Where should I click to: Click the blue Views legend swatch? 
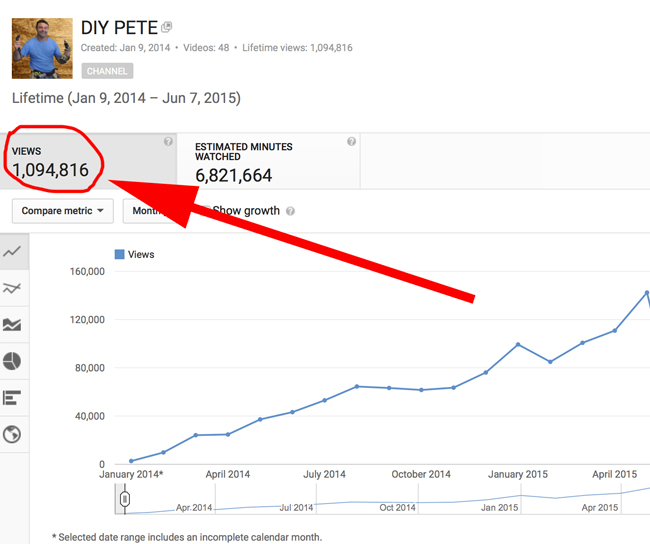click(x=119, y=255)
